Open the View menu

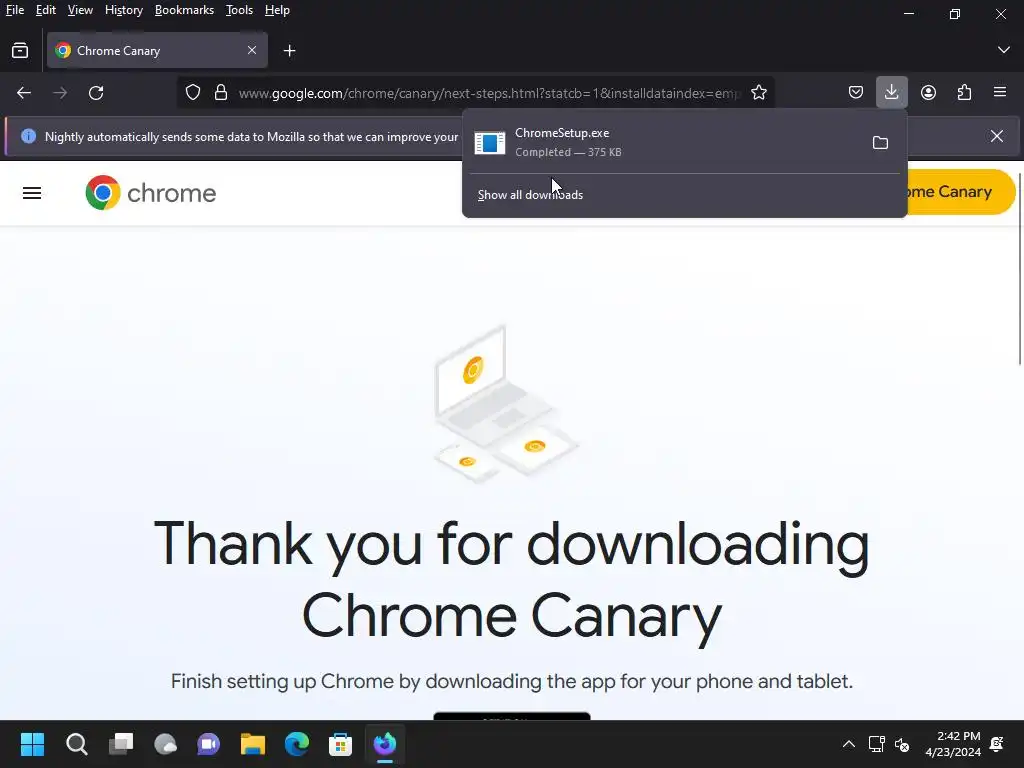[x=80, y=10]
